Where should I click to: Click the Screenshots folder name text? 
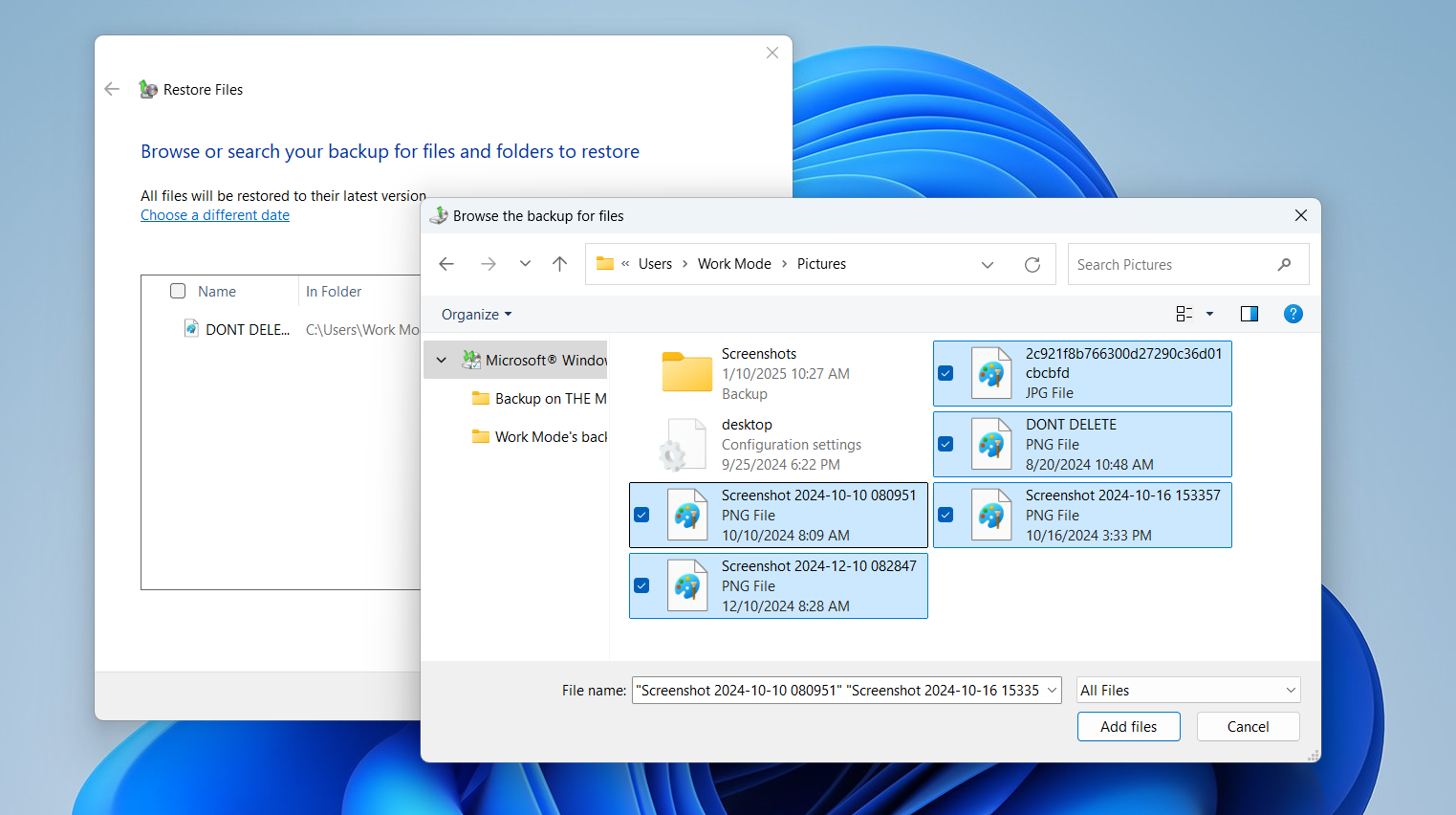[759, 354]
